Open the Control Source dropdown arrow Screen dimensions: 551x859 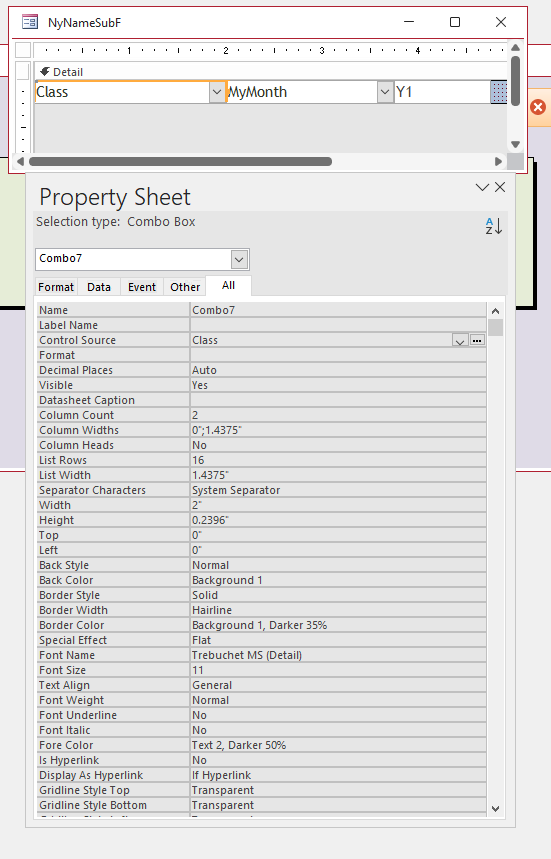pos(460,341)
